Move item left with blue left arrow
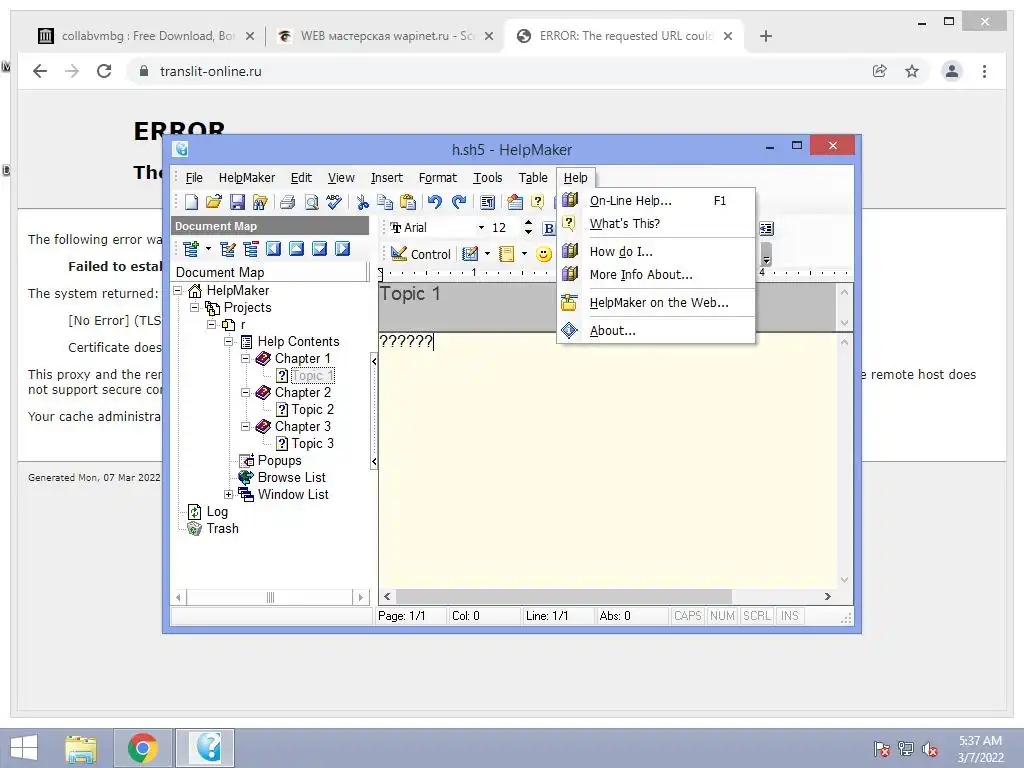The image size is (1024, 768). coord(274,249)
